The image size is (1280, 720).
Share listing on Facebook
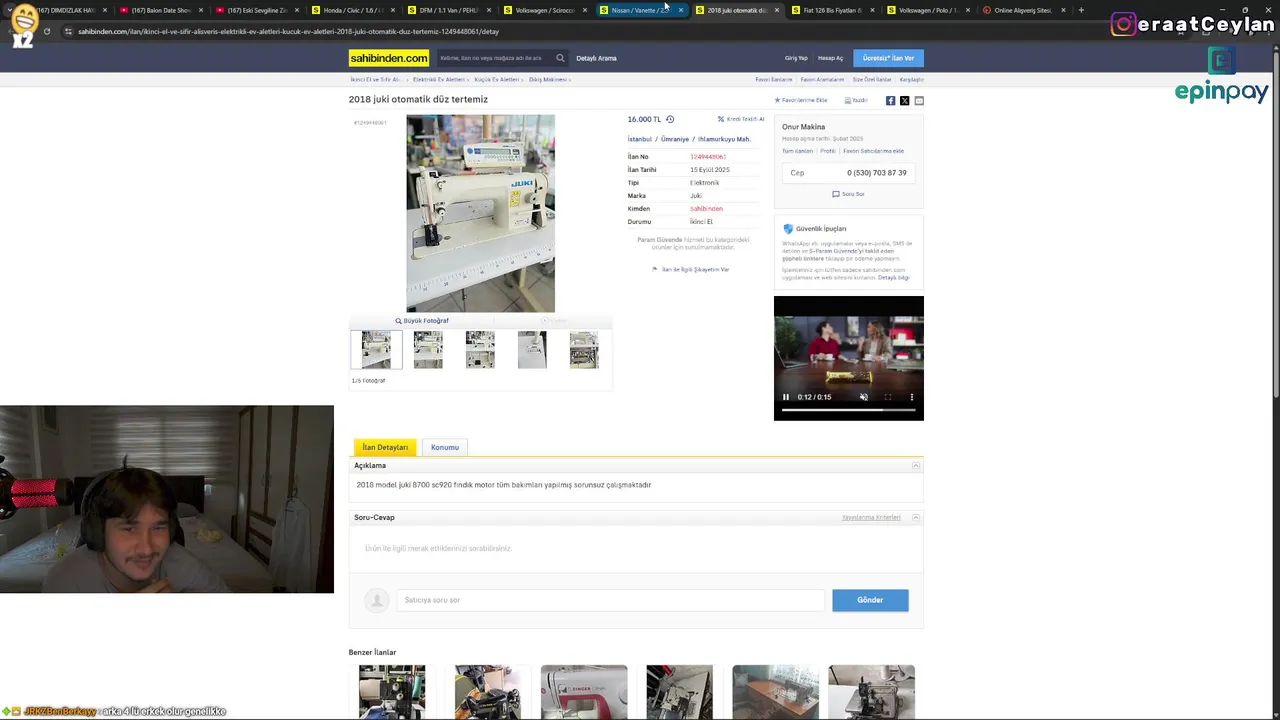tap(890, 101)
